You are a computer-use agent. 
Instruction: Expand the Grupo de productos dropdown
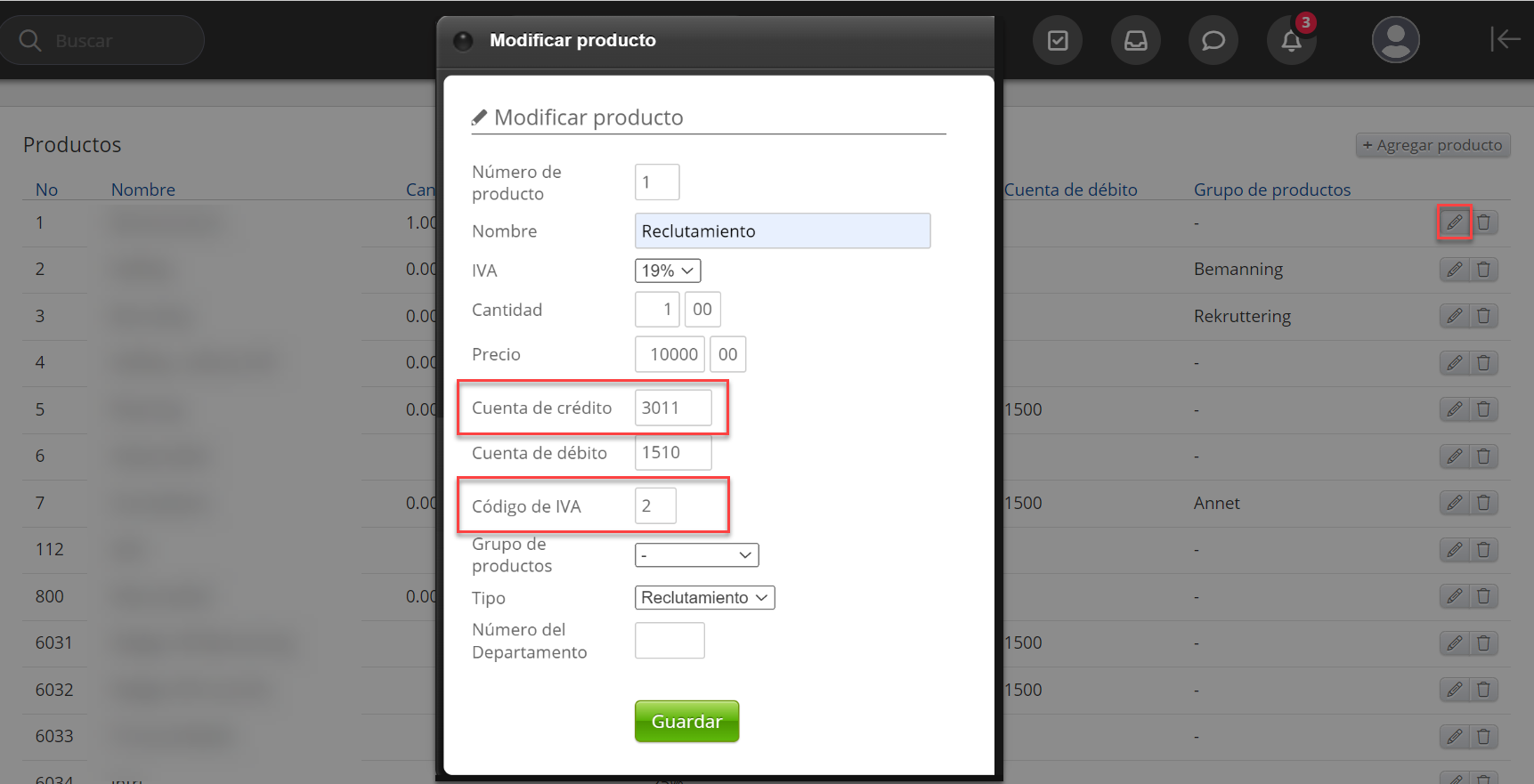tap(696, 555)
